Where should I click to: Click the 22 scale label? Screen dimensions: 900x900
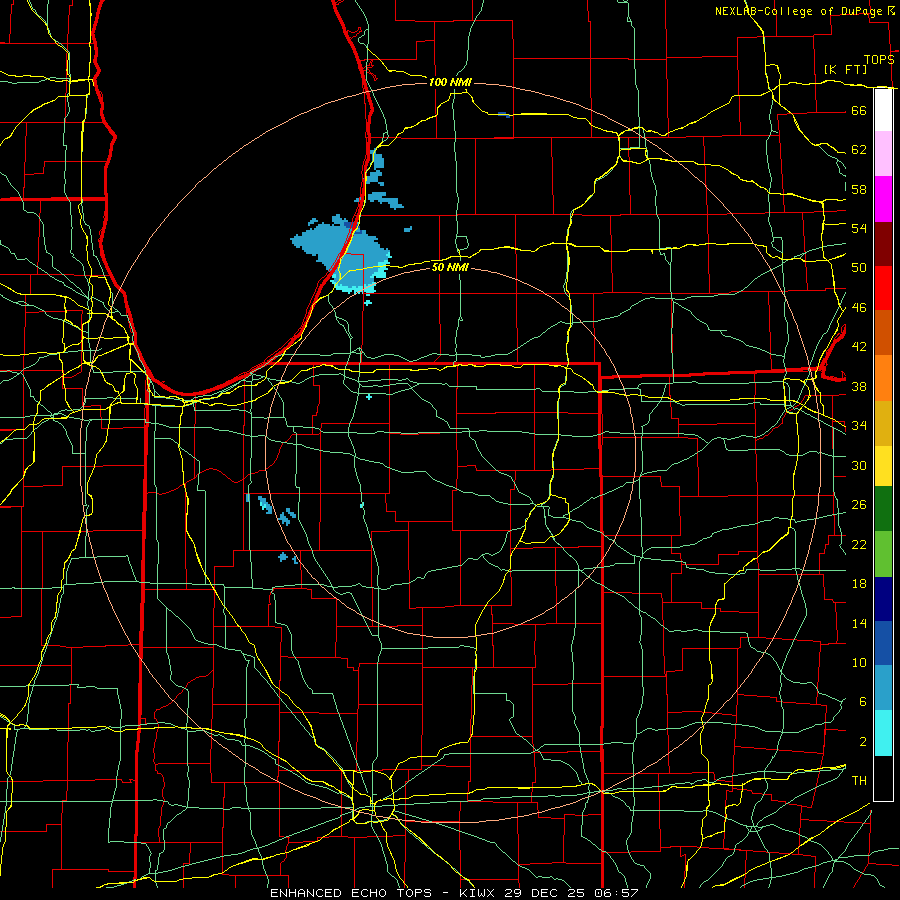859,544
